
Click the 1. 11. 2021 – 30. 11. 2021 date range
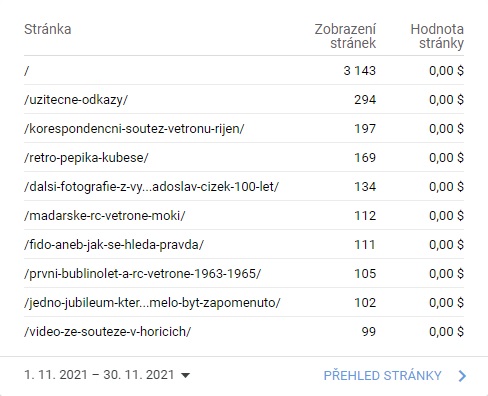99,375
